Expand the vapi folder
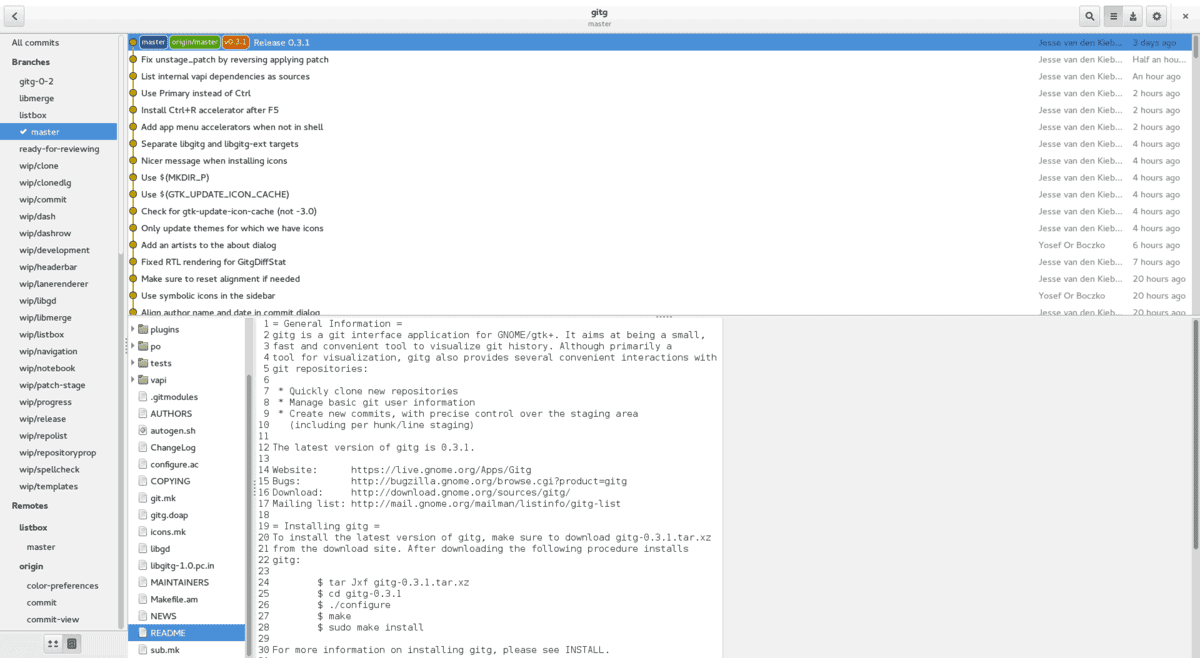The image size is (1200, 658). [133, 380]
